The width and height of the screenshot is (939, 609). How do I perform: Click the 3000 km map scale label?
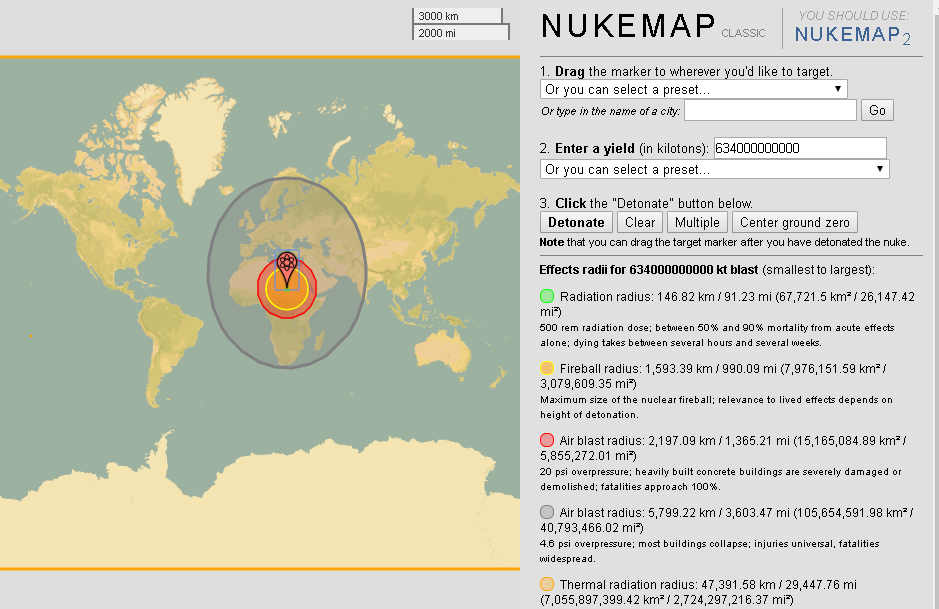tap(438, 16)
